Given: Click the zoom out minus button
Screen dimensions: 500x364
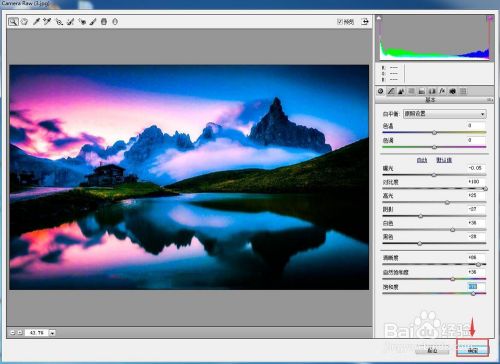Looking at the screenshot, I should click(13, 332).
